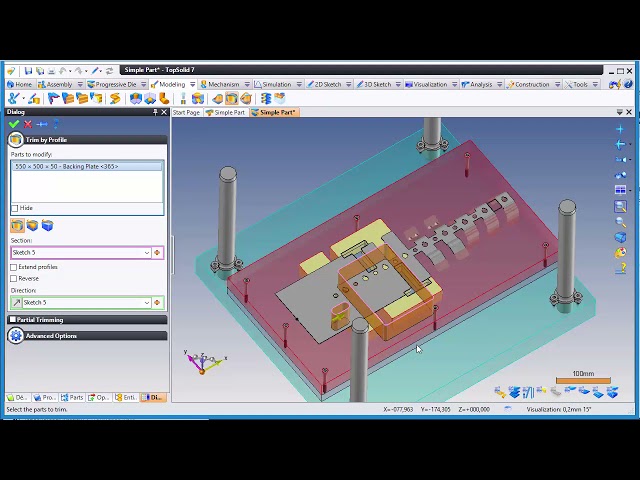Open the Direction dropdown
Image resolution: width=640 pixels, height=480 pixels.
(146, 303)
